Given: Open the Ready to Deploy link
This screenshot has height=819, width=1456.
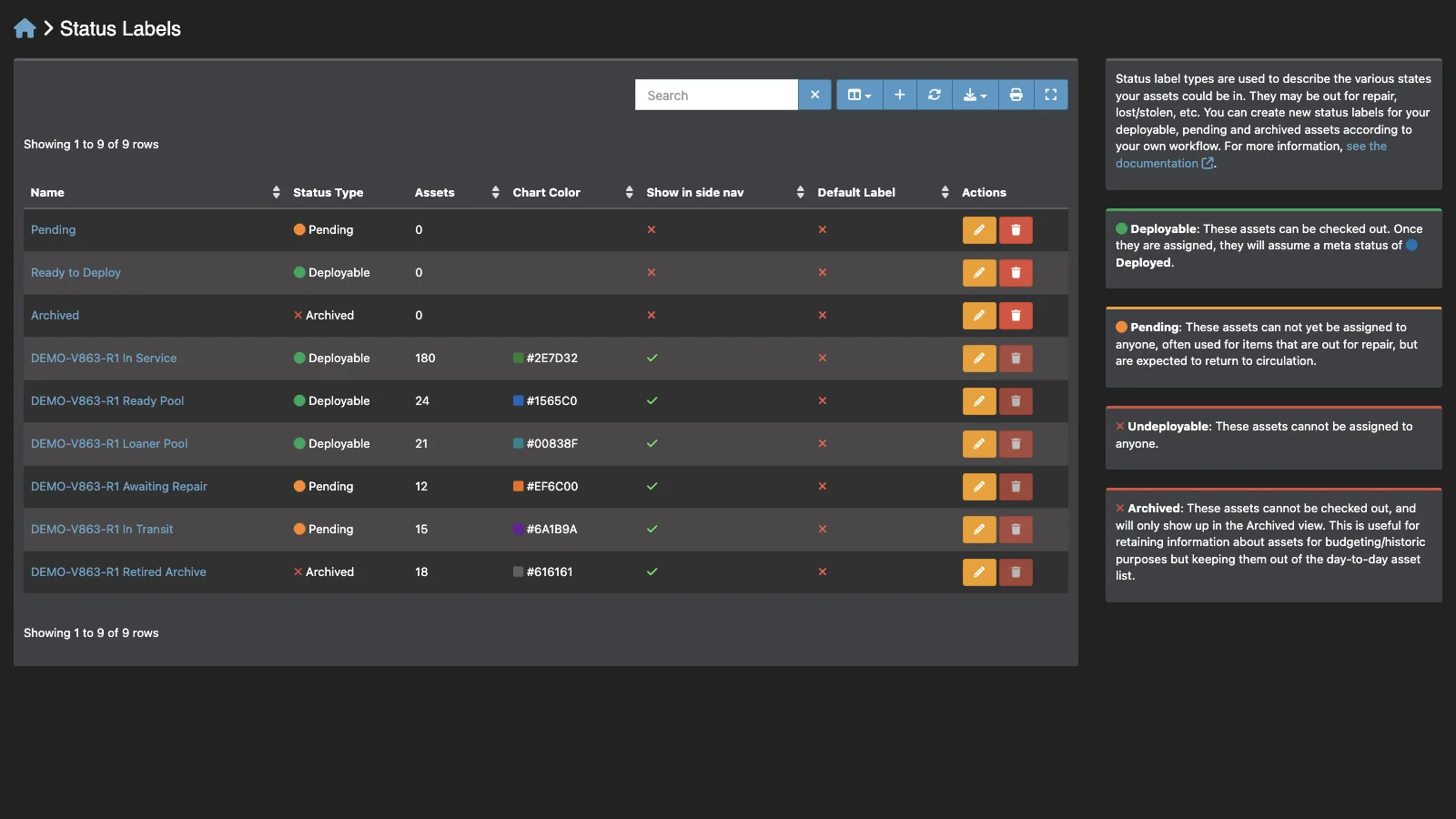Looking at the screenshot, I should [76, 273].
